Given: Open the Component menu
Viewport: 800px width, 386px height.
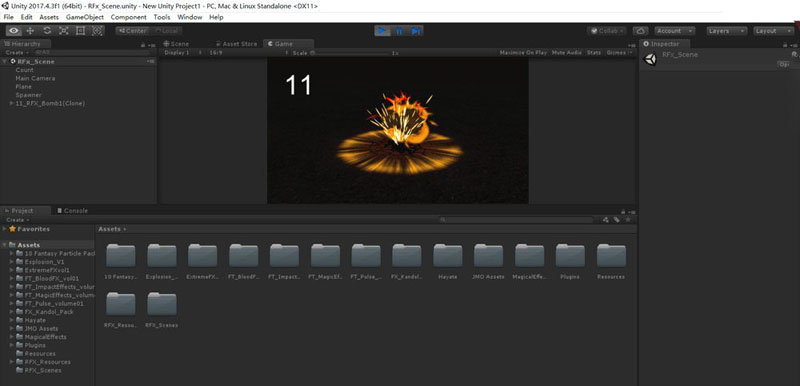Looking at the screenshot, I should click(x=129, y=17).
